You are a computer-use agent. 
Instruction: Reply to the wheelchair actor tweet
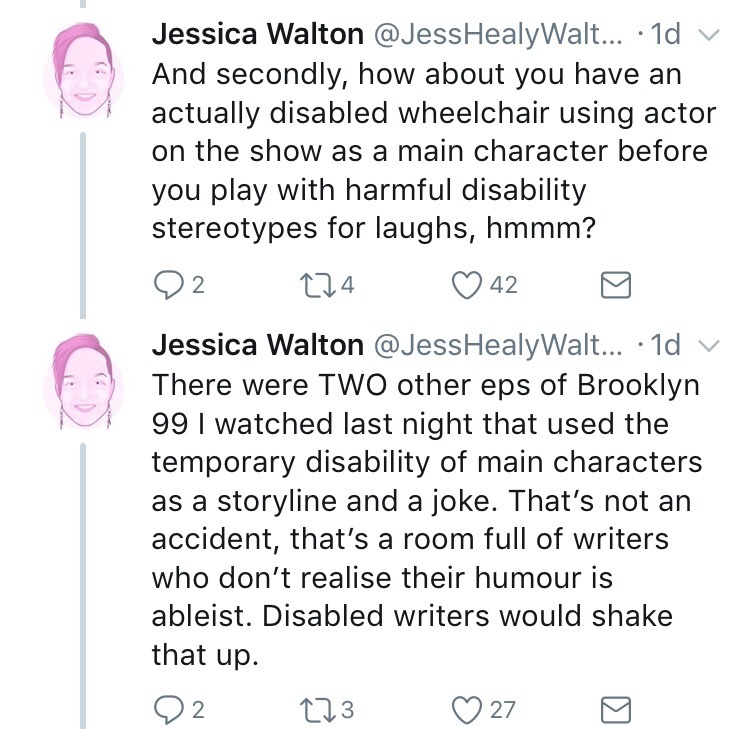coord(166,286)
